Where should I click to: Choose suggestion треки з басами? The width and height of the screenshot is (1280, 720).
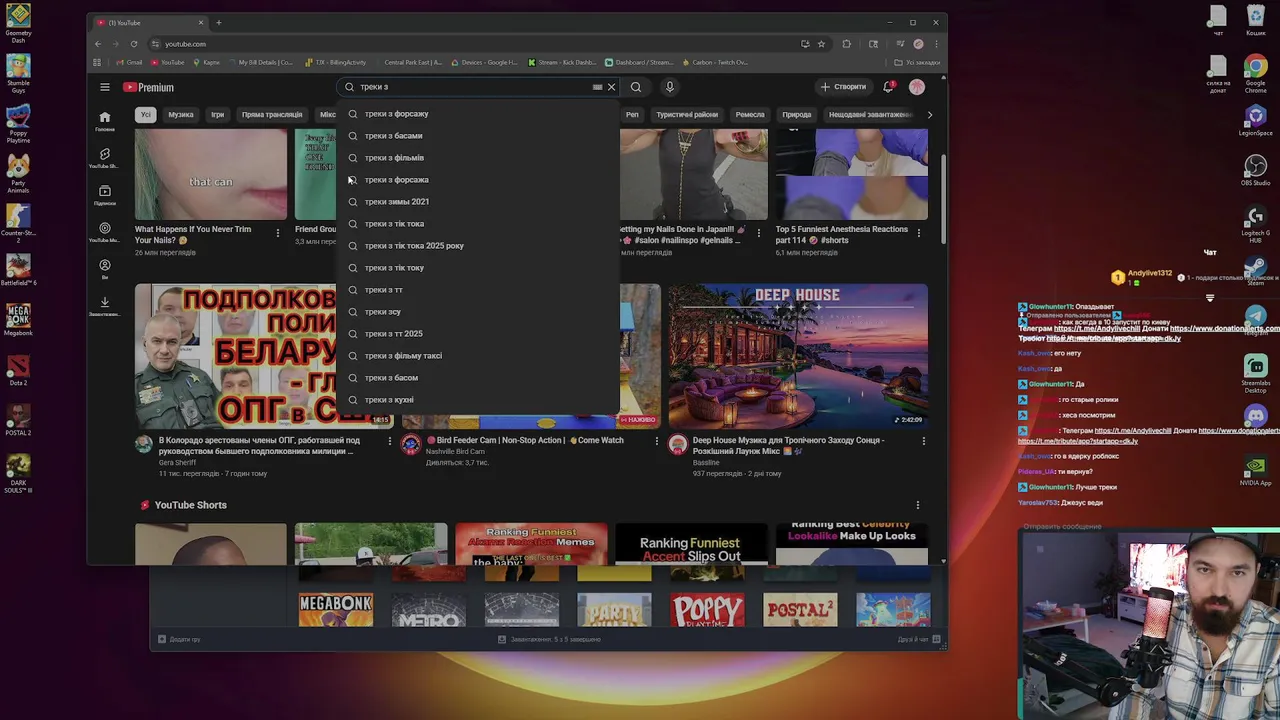(x=478, y=136)
